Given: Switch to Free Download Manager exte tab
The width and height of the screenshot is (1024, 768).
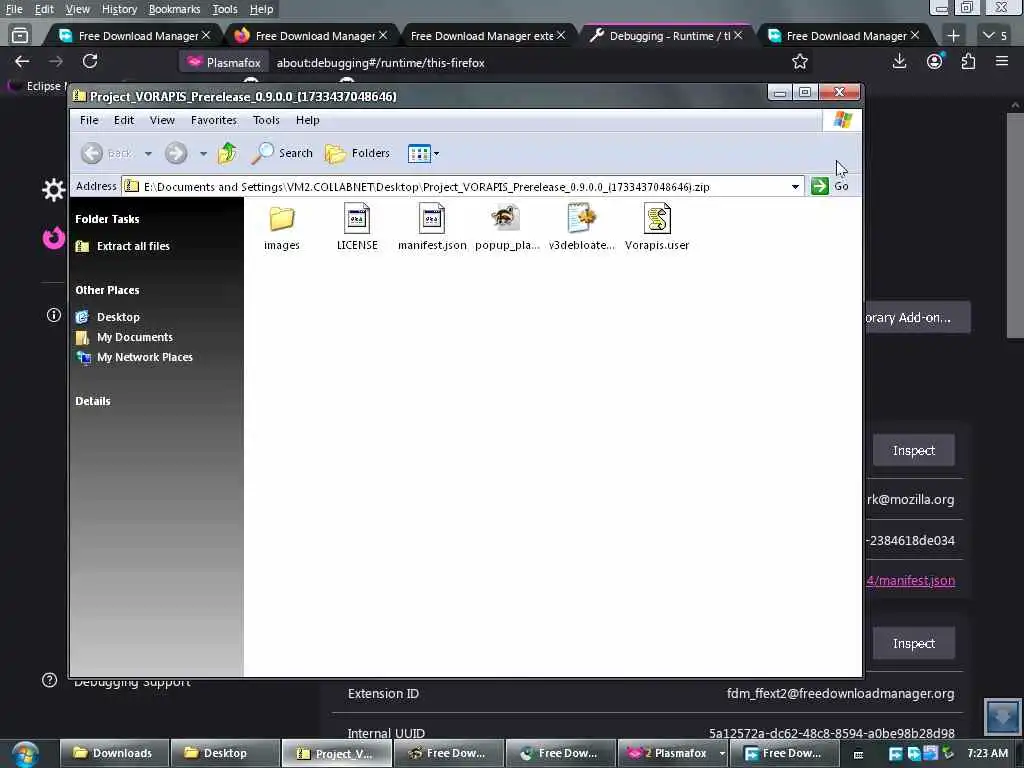Looking at the screenshot, I should pyautogui.click(x=487, y=36).
